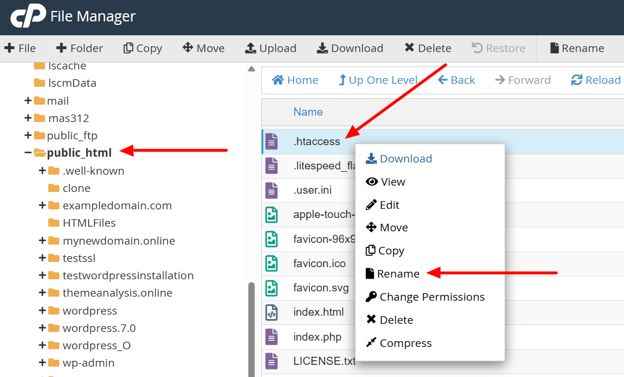The height and width of the screenshot is (377, 624).
Task: Click the .litespeed_flag file icon
Action: pyautogui.click(x=271, y=166)
